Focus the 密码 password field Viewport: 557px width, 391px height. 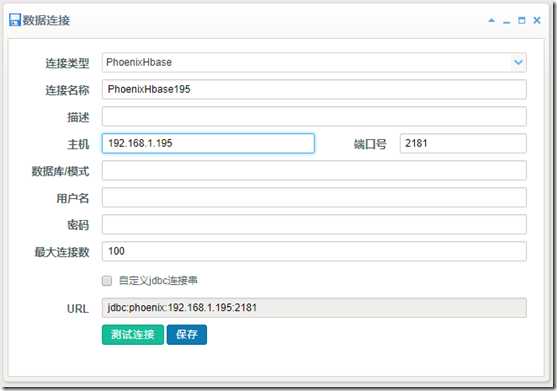coord(314,224)
